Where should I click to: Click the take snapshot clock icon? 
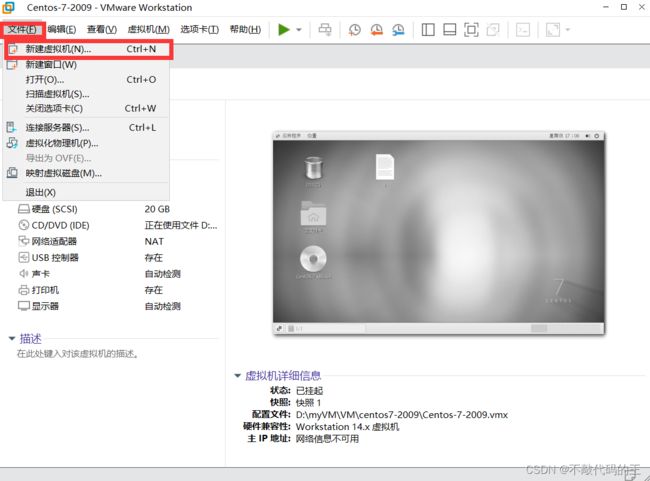[x=354, y=30]
